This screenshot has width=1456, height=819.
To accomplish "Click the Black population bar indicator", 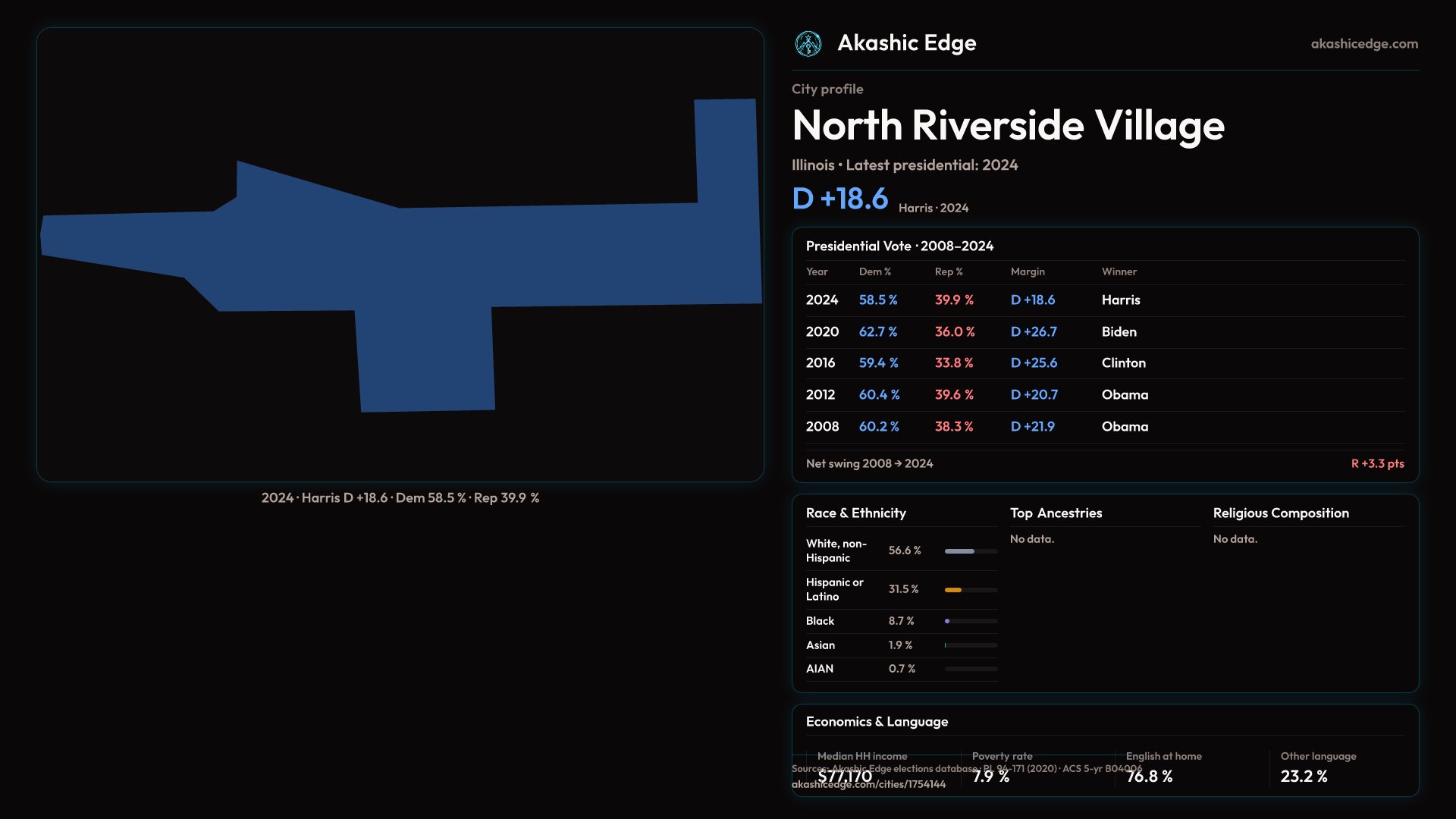I will (948, 621).
